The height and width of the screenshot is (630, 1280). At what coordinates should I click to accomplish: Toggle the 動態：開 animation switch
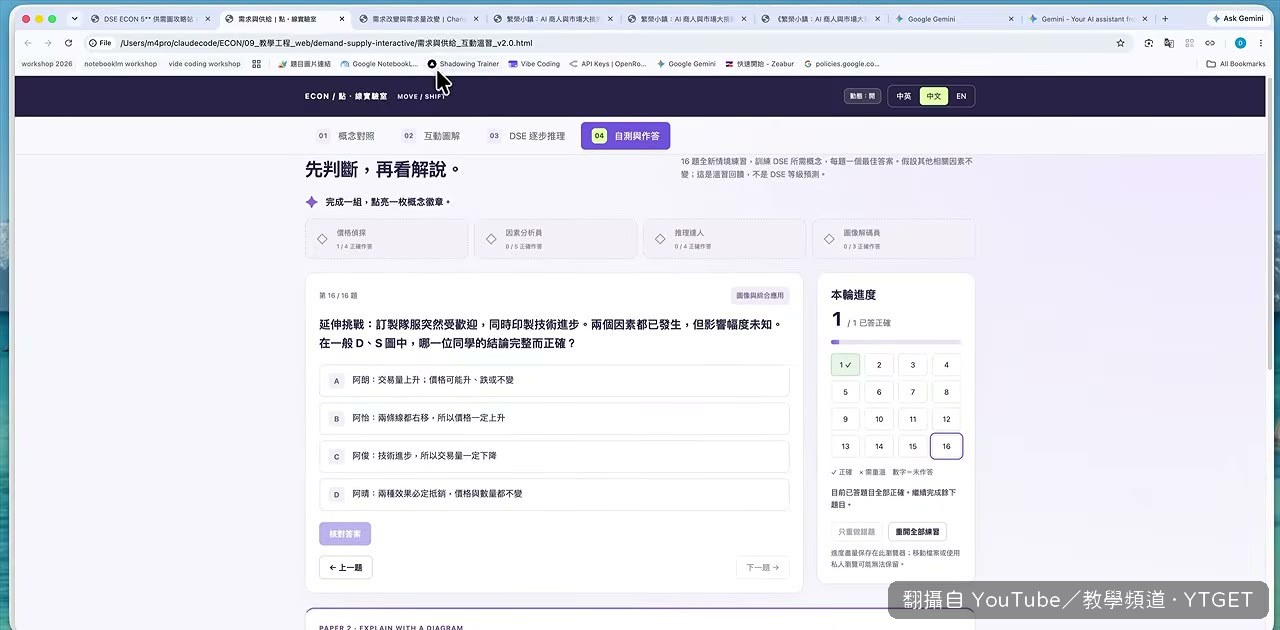pos(862,96)
